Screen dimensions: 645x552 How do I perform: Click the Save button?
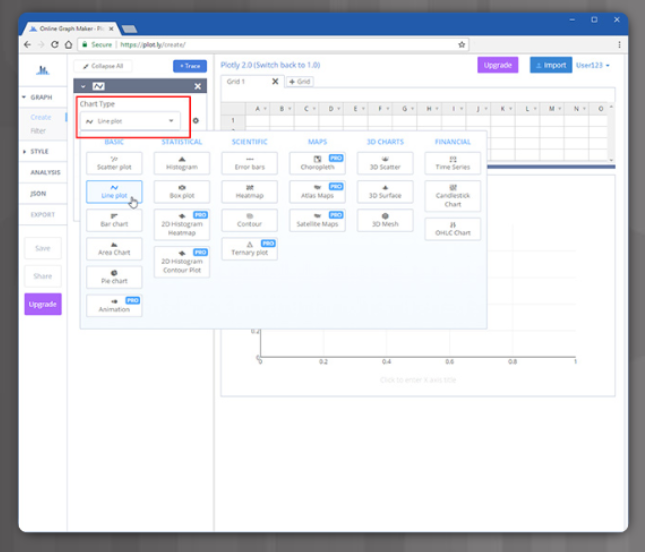[43, 248]
